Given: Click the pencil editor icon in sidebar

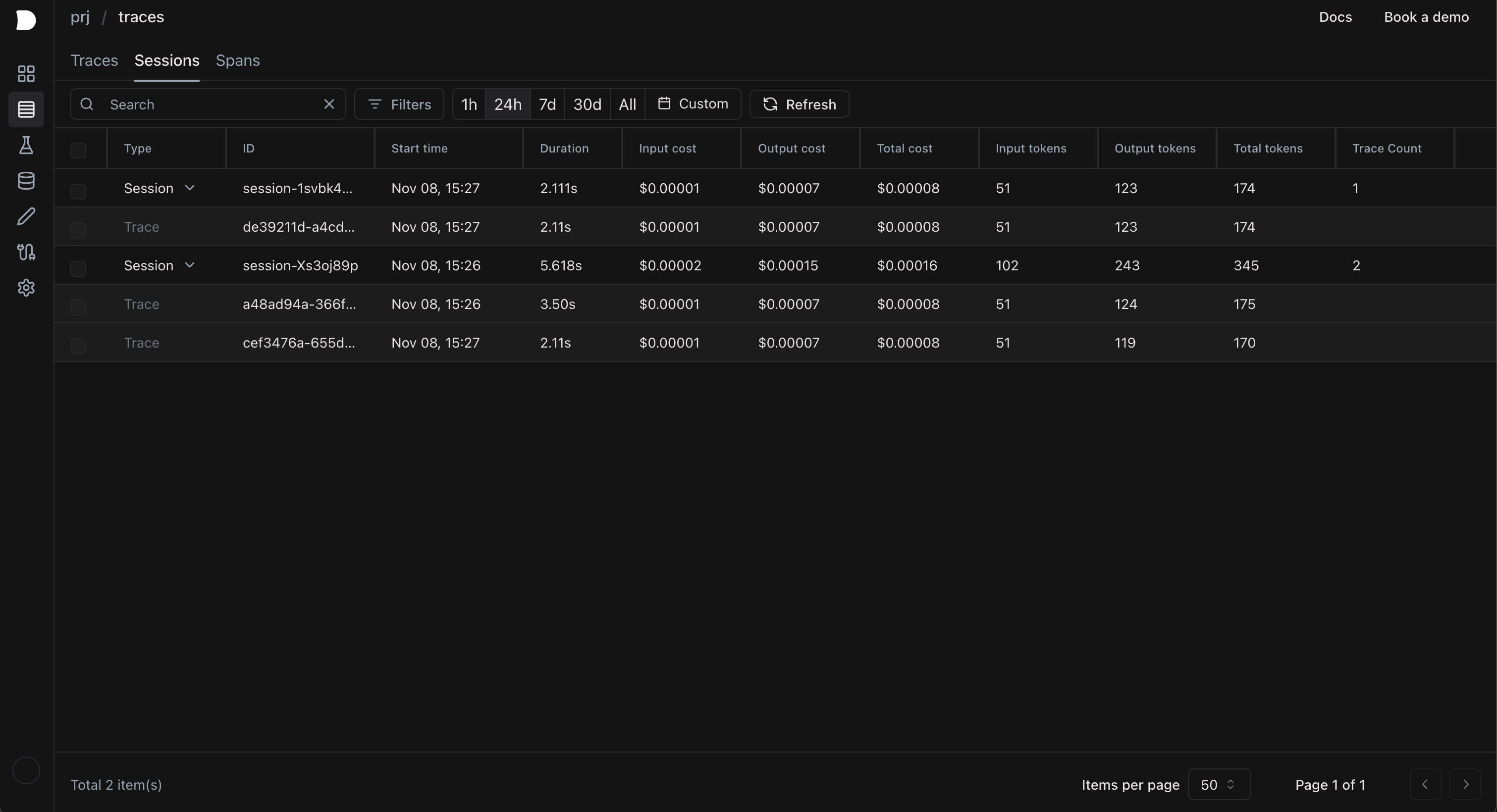Looking at the screenshot, I should pos(26,217).
